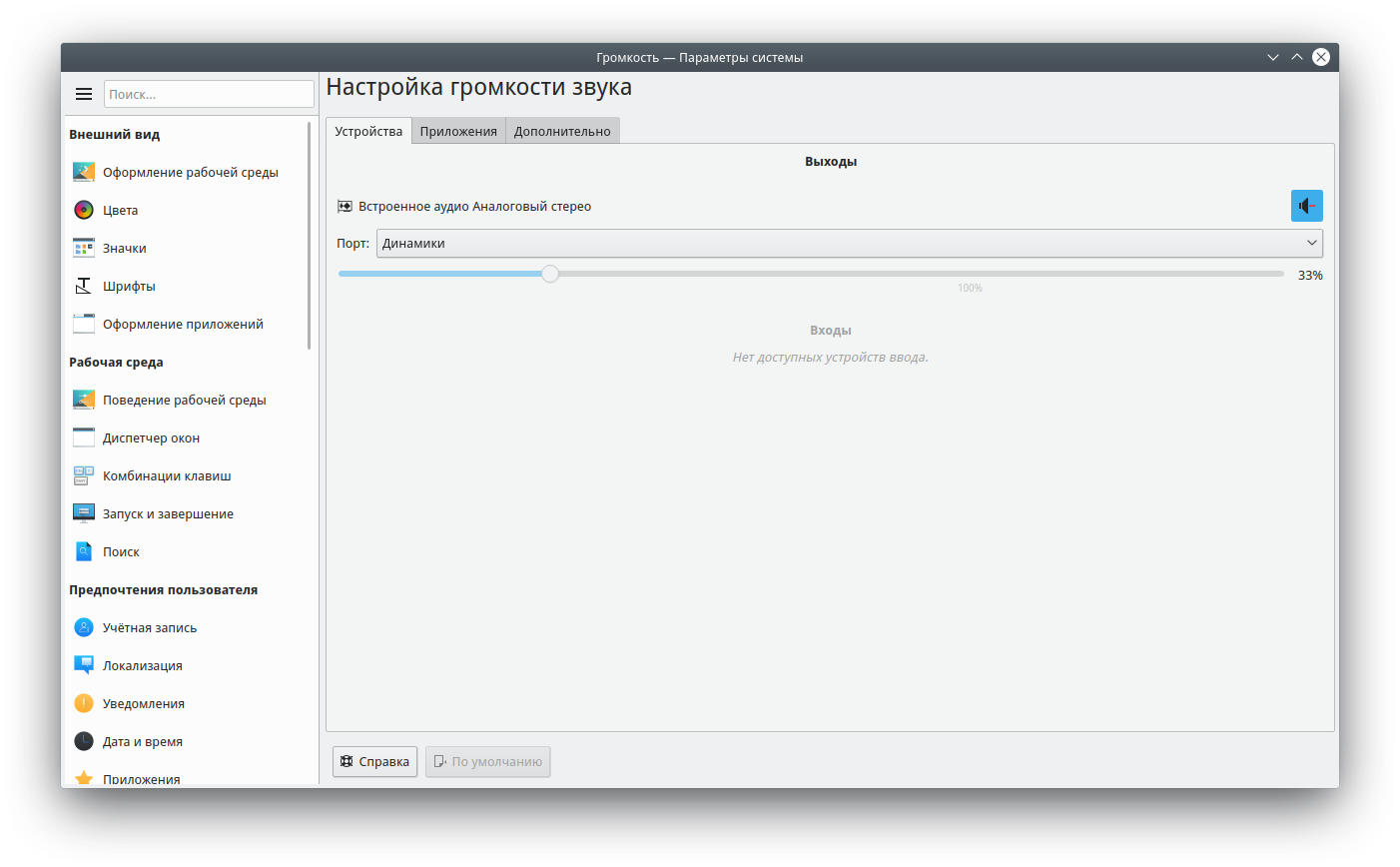Mute the Встроенное аудио output
The height and width of the screenshot is (867, 1400).
(x=1306, y=206)
